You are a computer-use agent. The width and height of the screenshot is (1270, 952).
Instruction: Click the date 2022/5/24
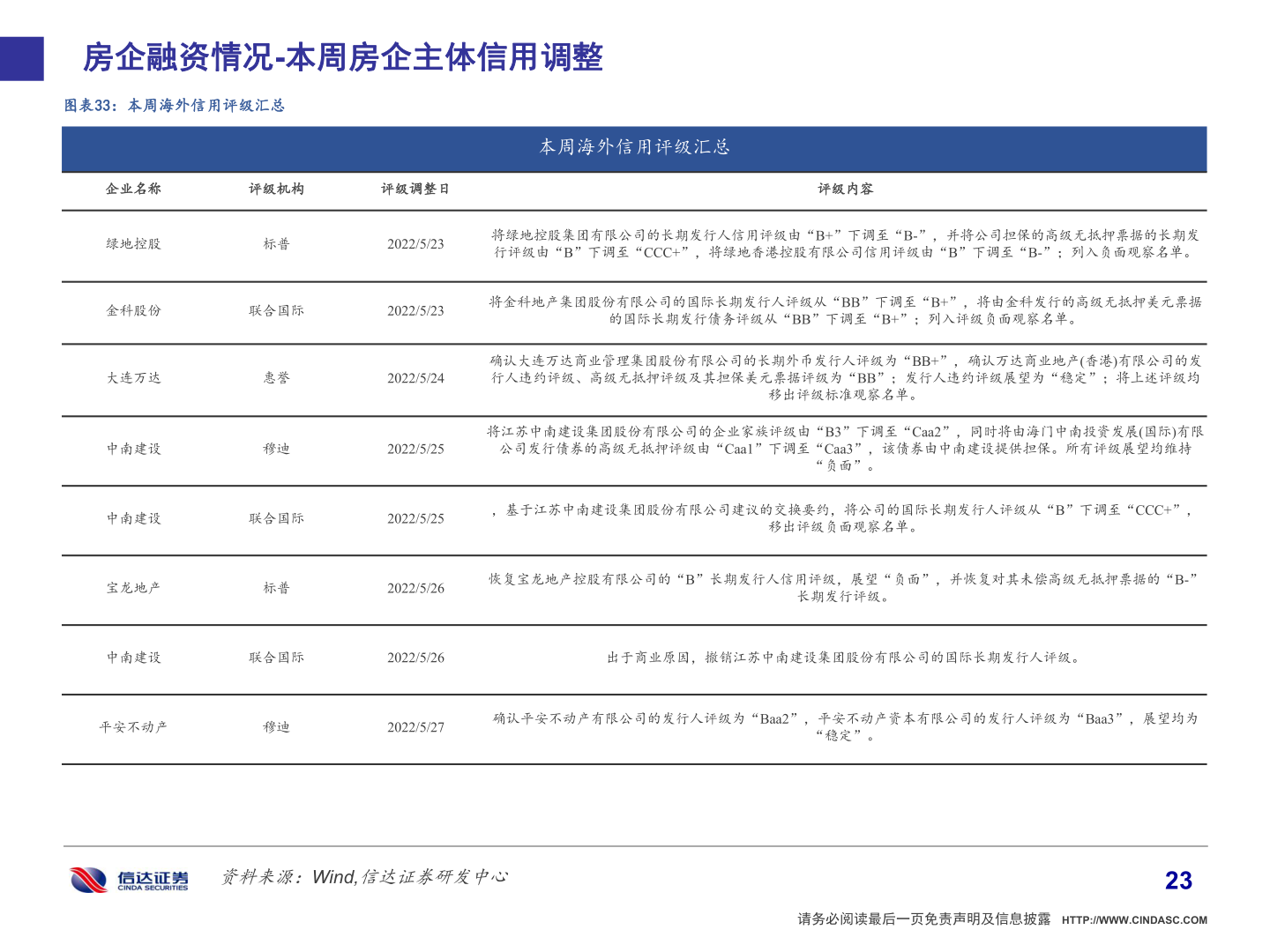pos(415,378)
